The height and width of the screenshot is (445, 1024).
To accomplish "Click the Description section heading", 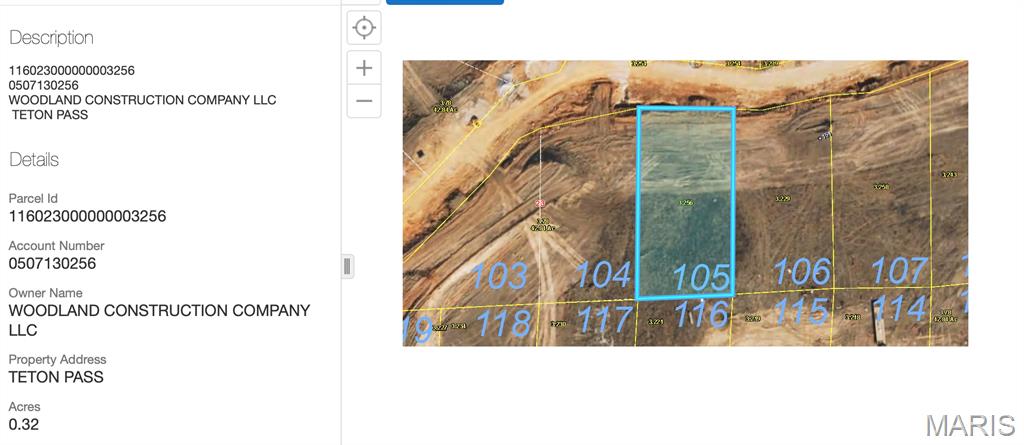I will pos(51,38).
